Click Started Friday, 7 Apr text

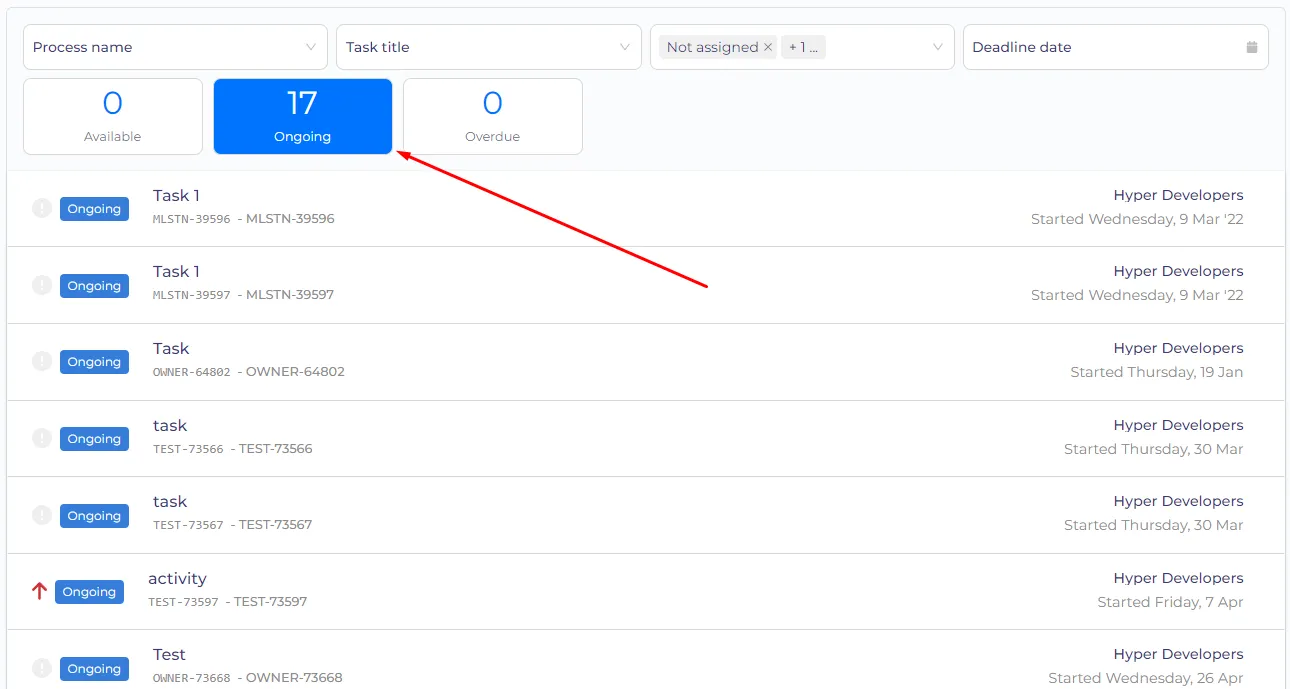coord(1170,602)
